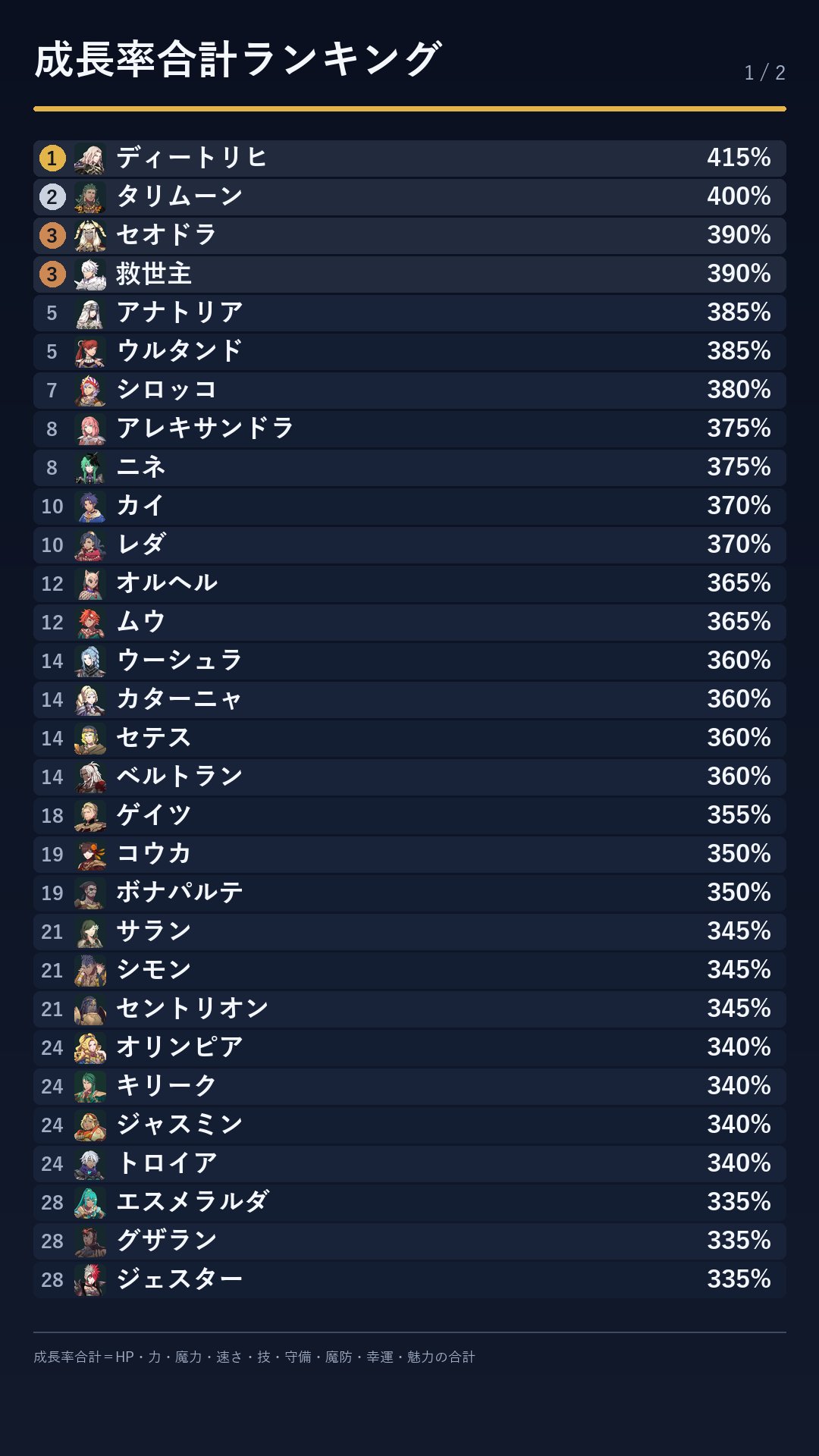Click オリンピア's blonde portrait icon
Image resolution: width=819 pixels, height=1456 pixels.
tap(90, 1048)
